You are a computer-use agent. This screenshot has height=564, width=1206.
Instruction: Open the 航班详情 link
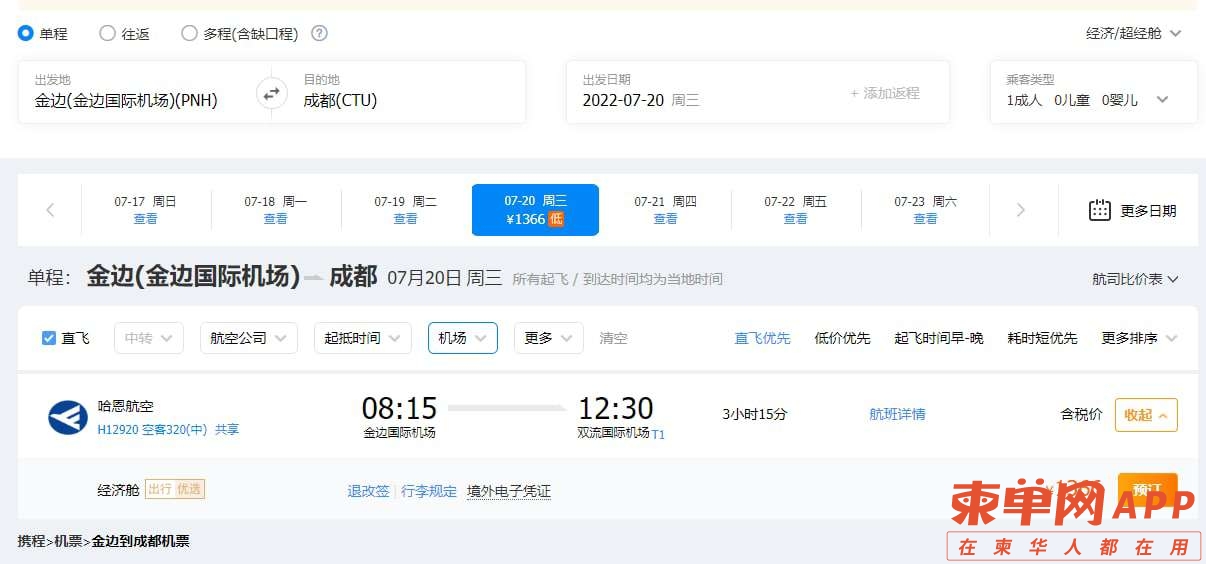[x=897, y=414]
